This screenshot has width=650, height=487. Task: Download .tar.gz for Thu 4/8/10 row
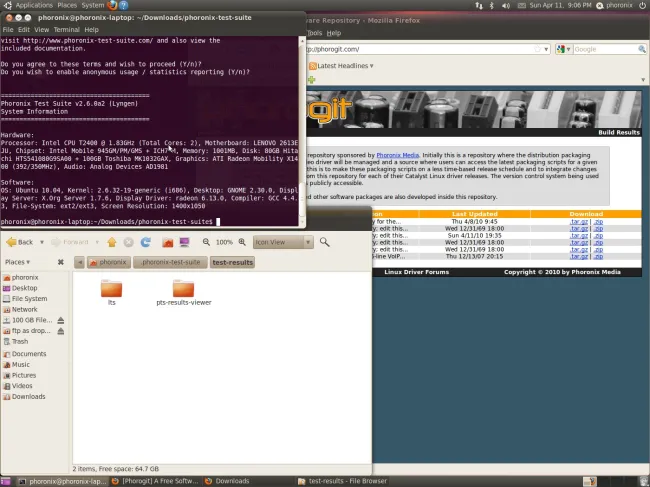579,222
